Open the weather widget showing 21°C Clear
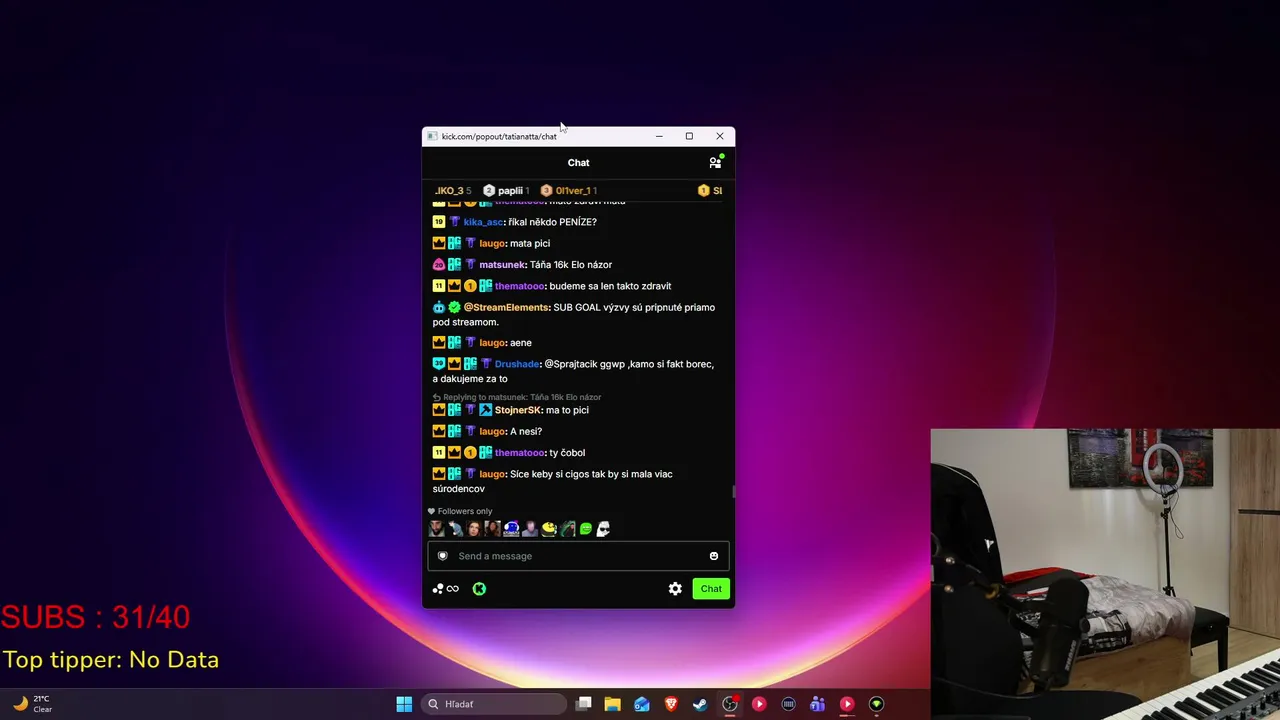 32,704
